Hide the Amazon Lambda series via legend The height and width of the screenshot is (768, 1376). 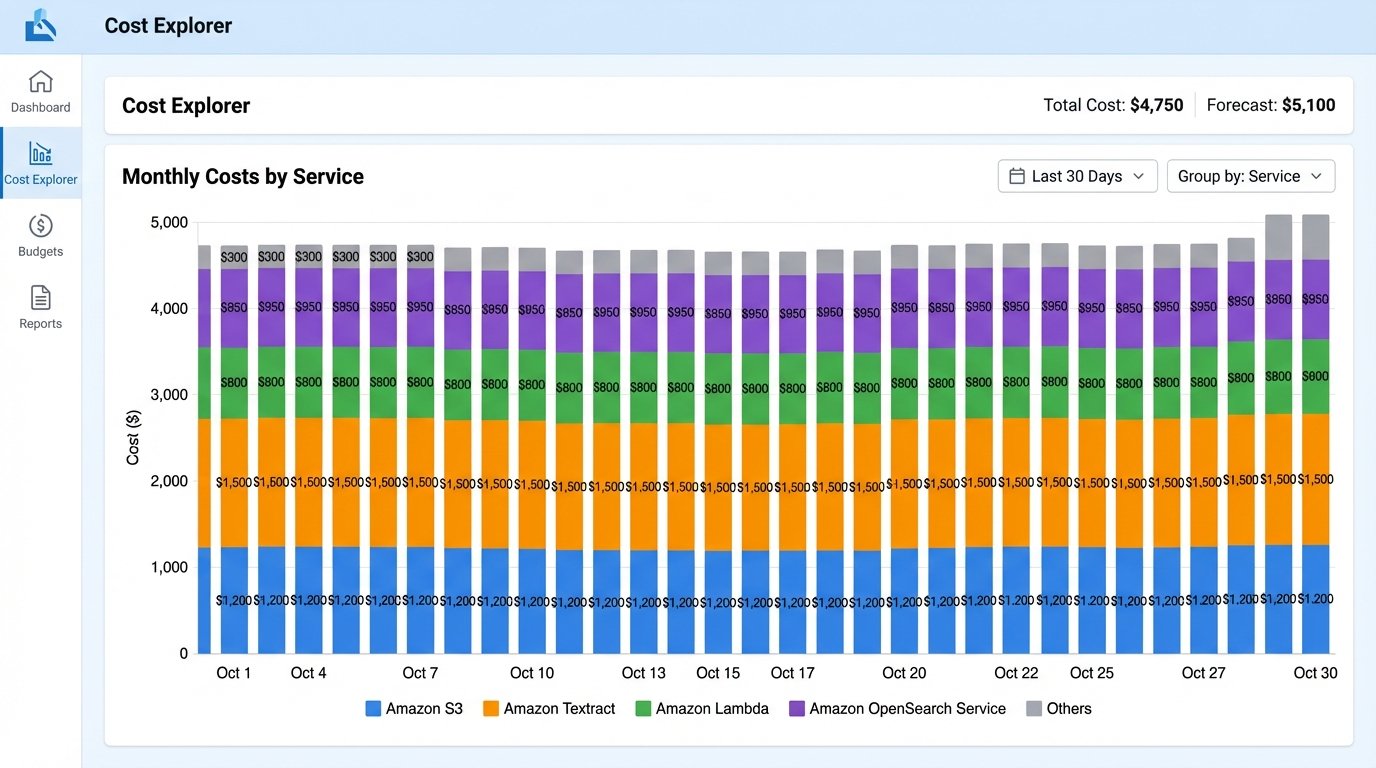pos(702,708)
